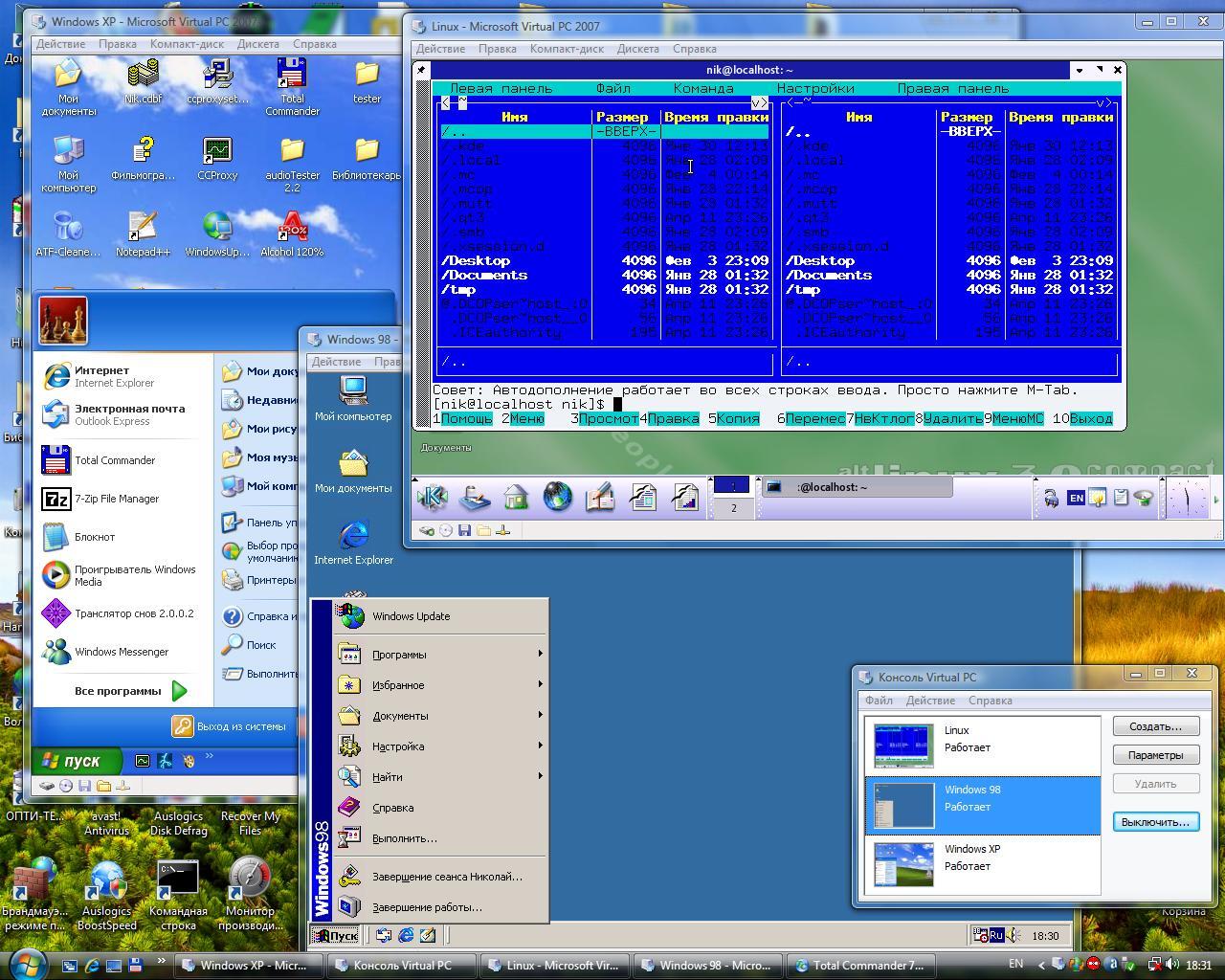Screen dimensions: 1225x980
Task: Click the EN keyboard layout indicator in Linux panel
Action: click(x=1076, y=498)
